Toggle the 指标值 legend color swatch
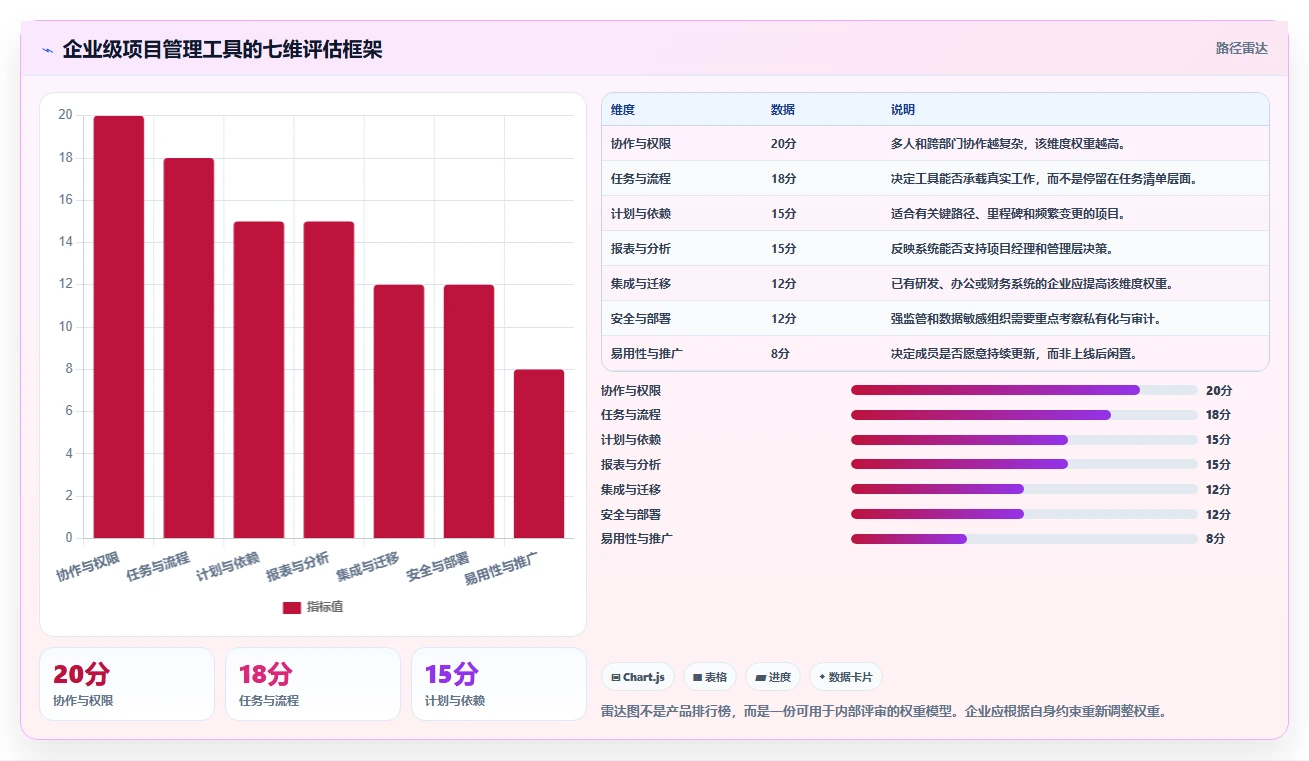The image size is (1309, 761). [291, 607]
